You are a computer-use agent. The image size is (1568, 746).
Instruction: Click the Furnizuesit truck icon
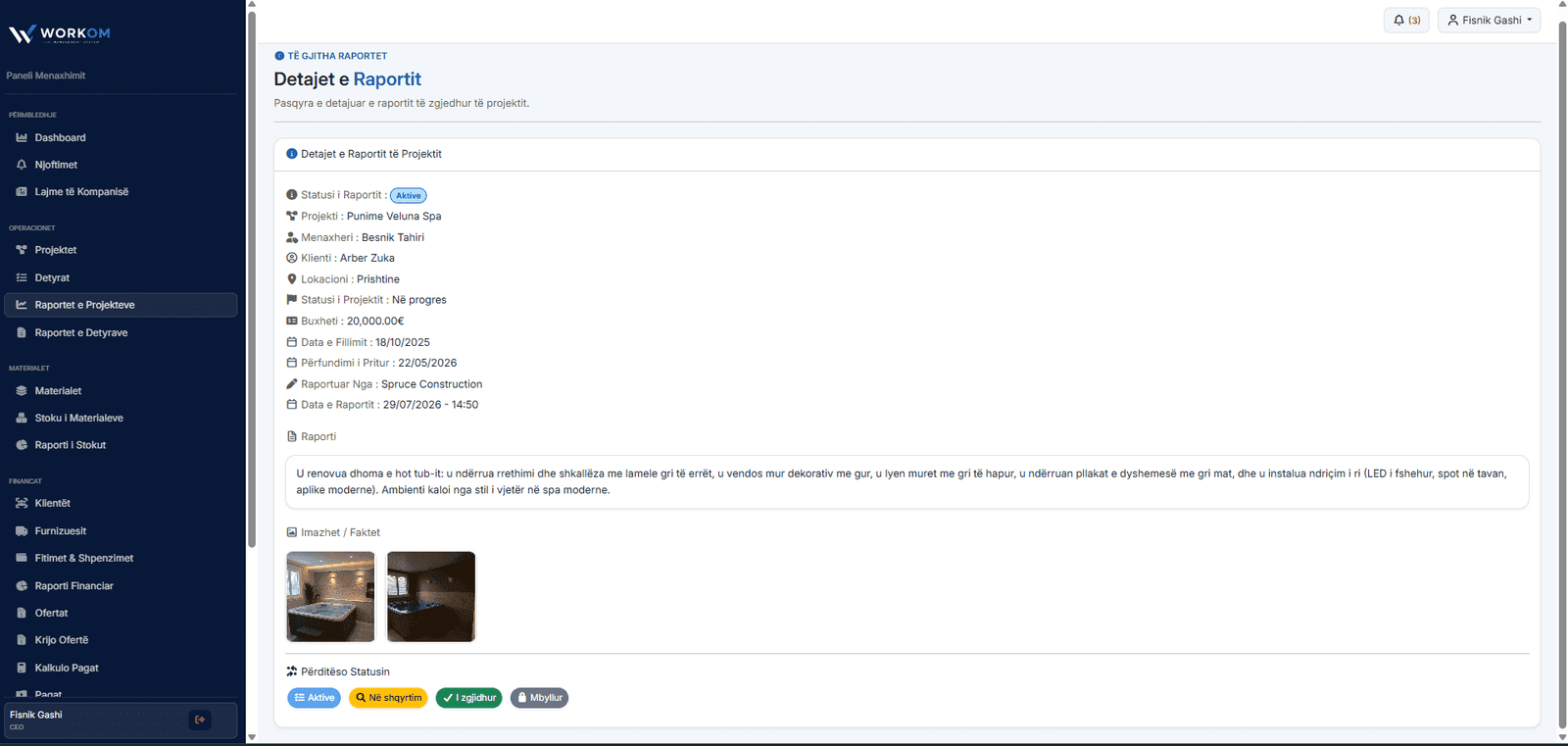pyautogui.click(x=22, y=531)
